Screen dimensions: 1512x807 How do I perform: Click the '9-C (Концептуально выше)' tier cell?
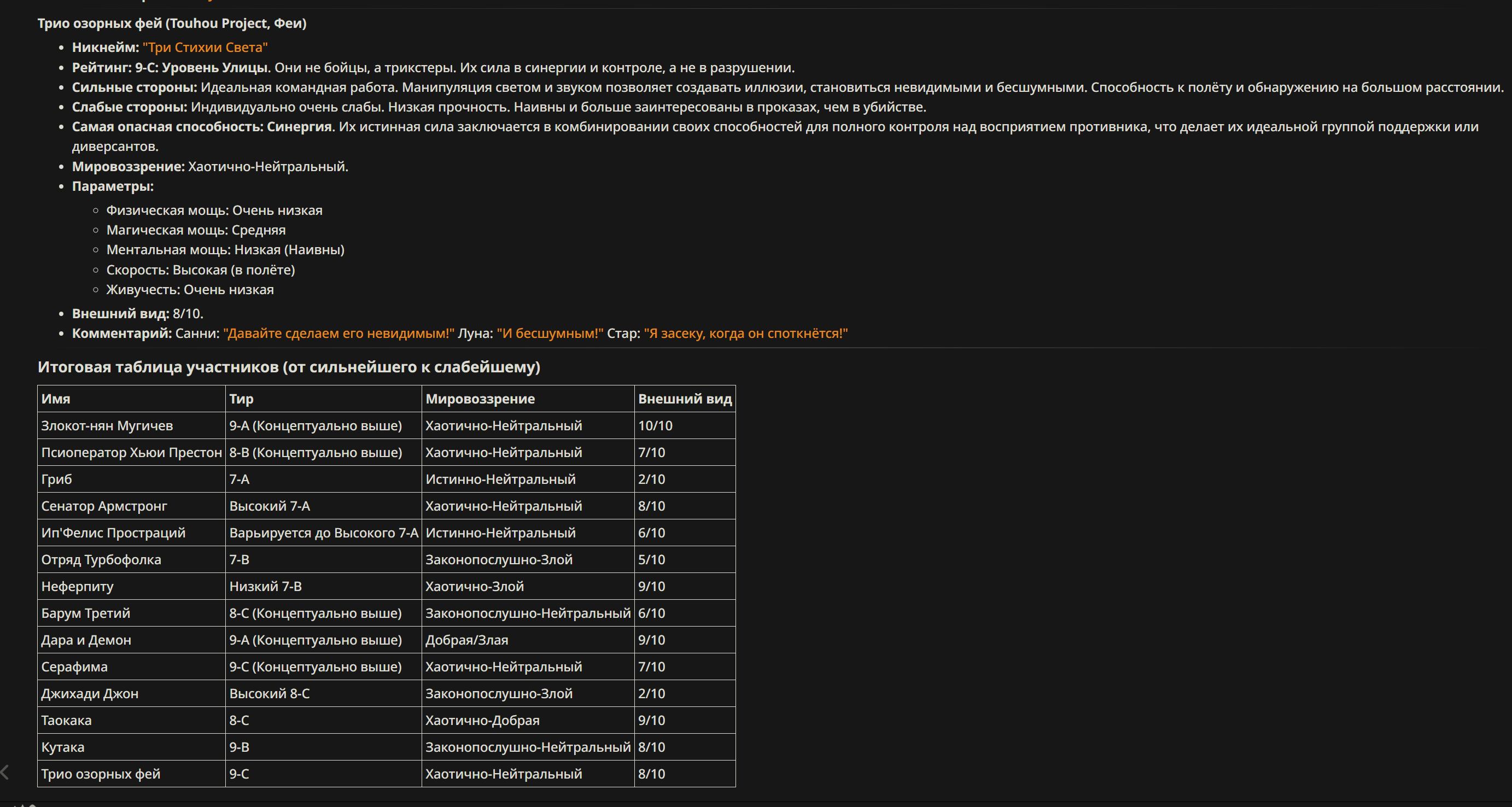[323, 666]
